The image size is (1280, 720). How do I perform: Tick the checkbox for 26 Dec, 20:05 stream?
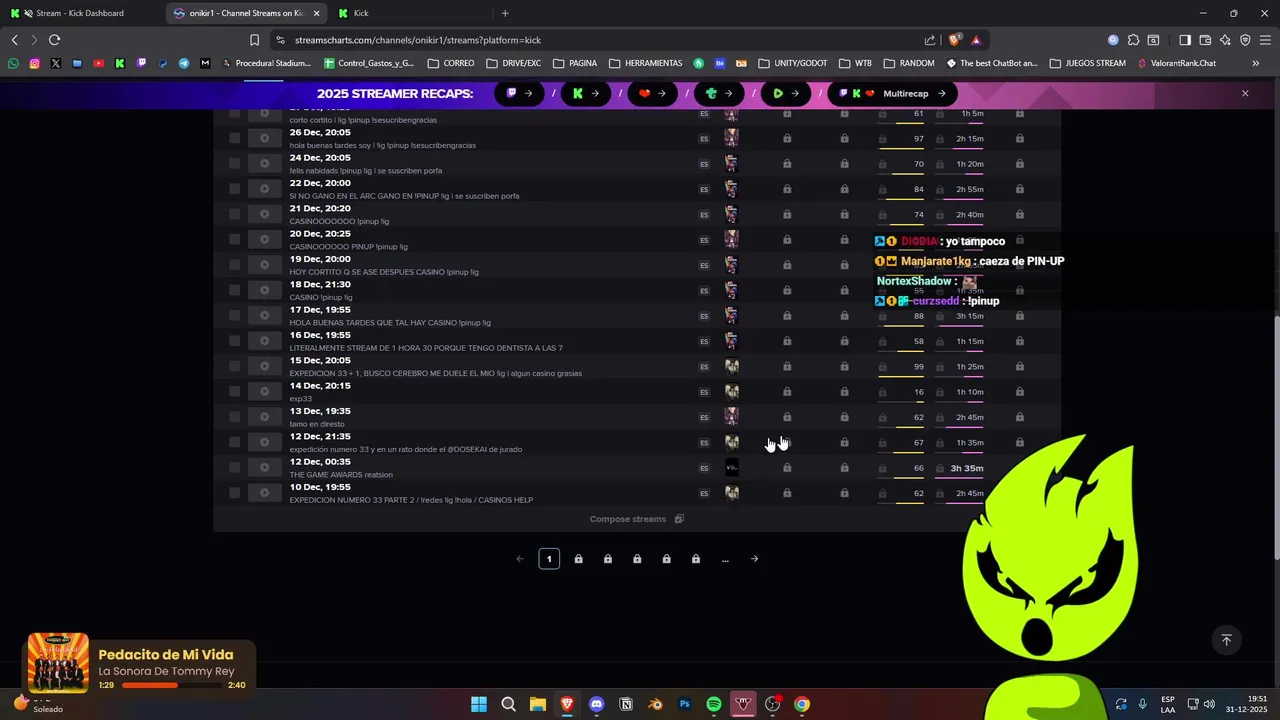(x=235, y=138)
